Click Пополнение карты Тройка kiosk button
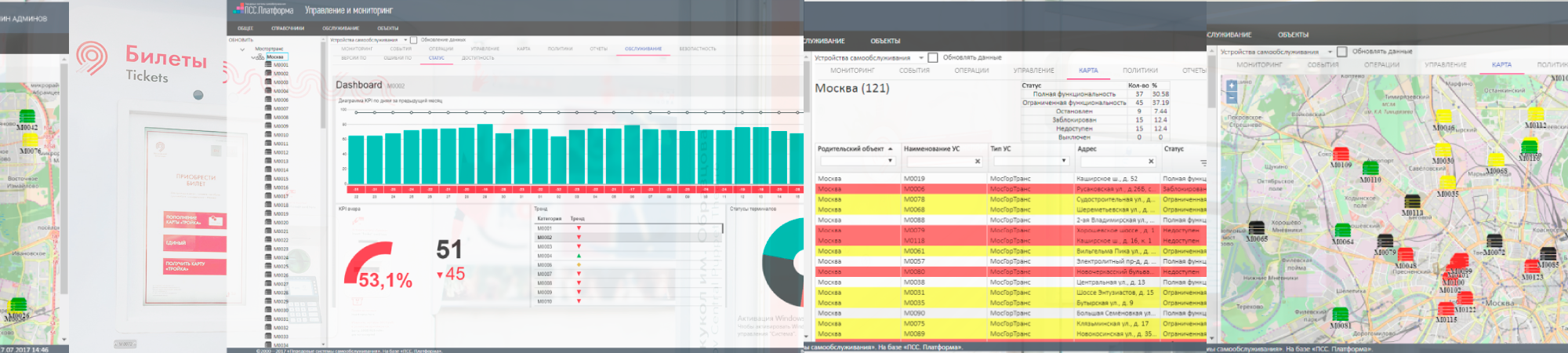 point(195,220)
